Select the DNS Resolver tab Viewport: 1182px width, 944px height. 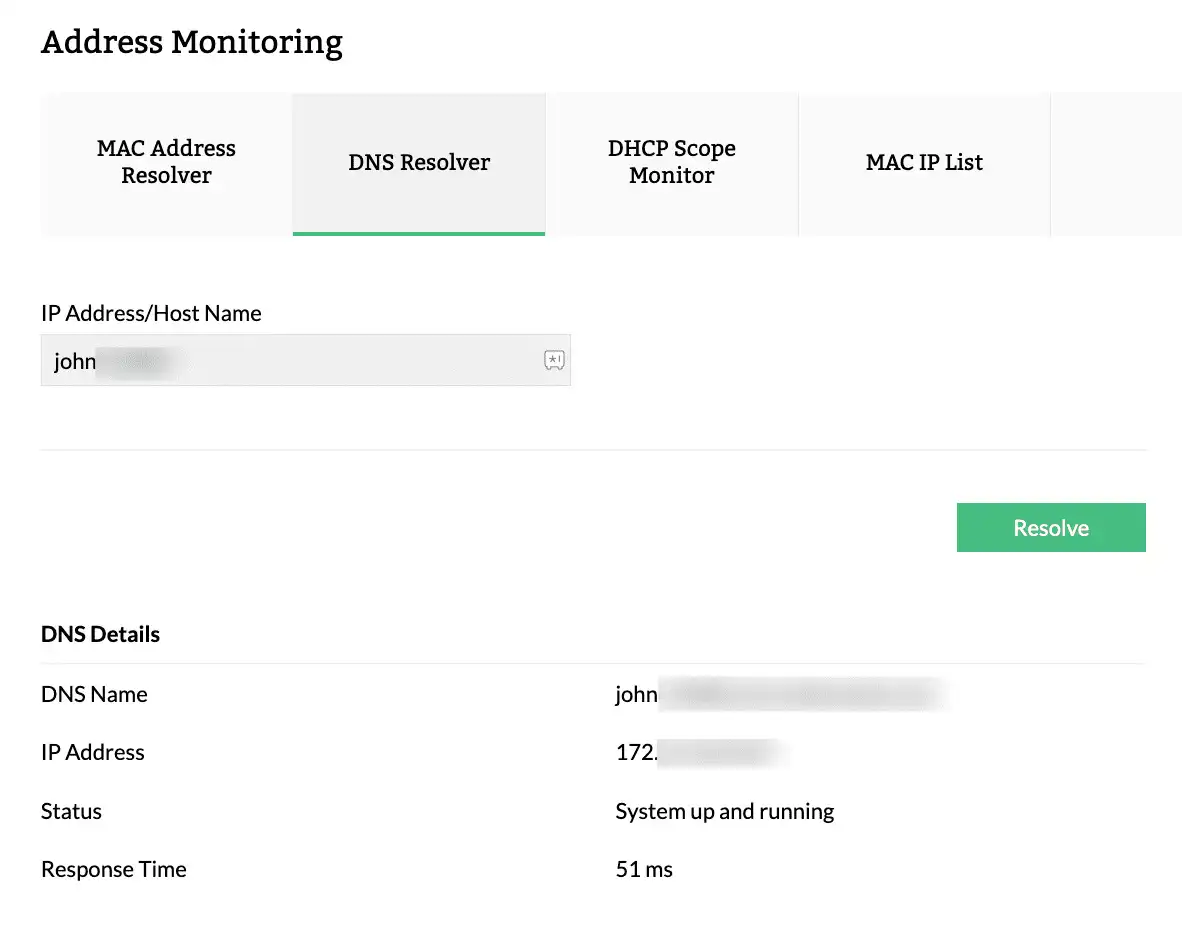[x=419, y=163]
